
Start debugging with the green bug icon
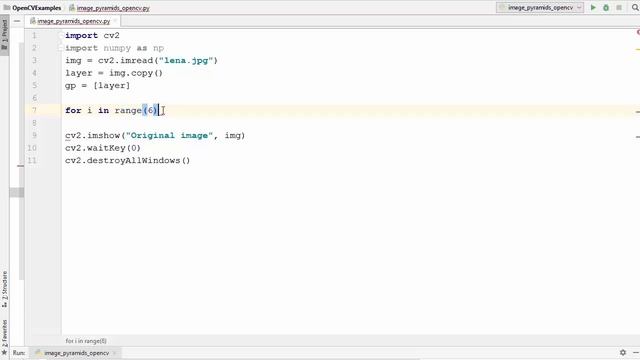[x=606, y=8]
